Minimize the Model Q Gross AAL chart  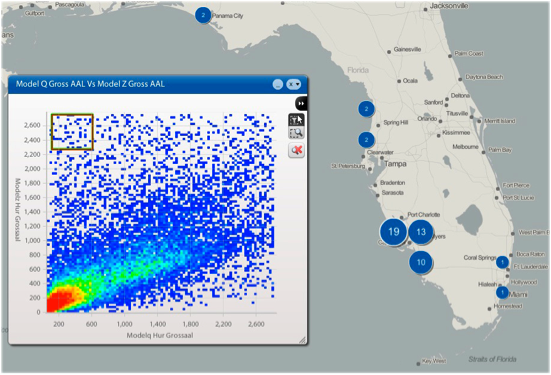coord(278,84)
